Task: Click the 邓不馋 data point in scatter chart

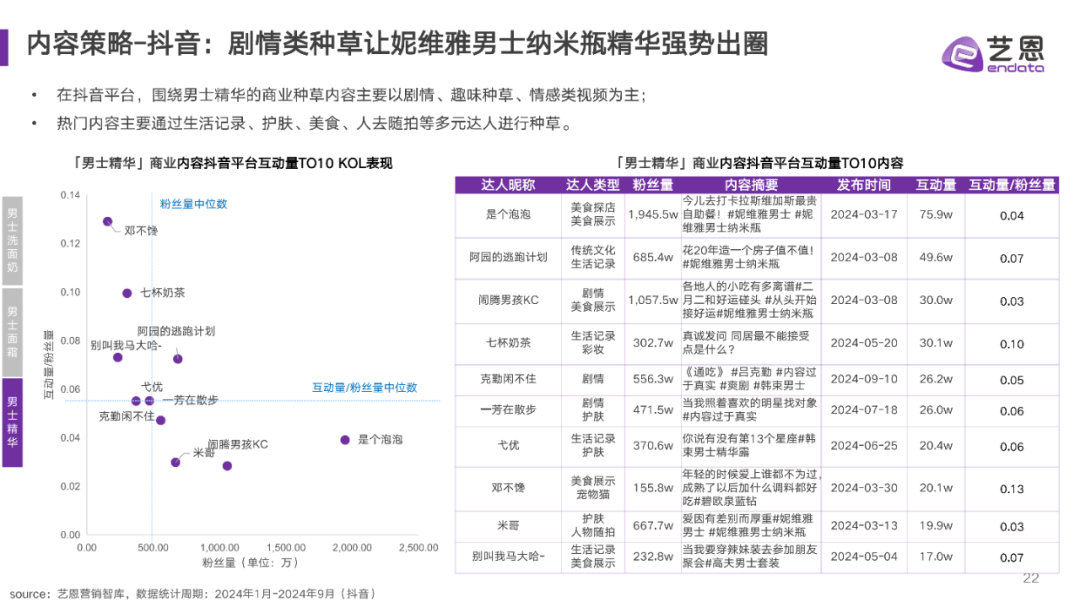Action: coord(107,222)
